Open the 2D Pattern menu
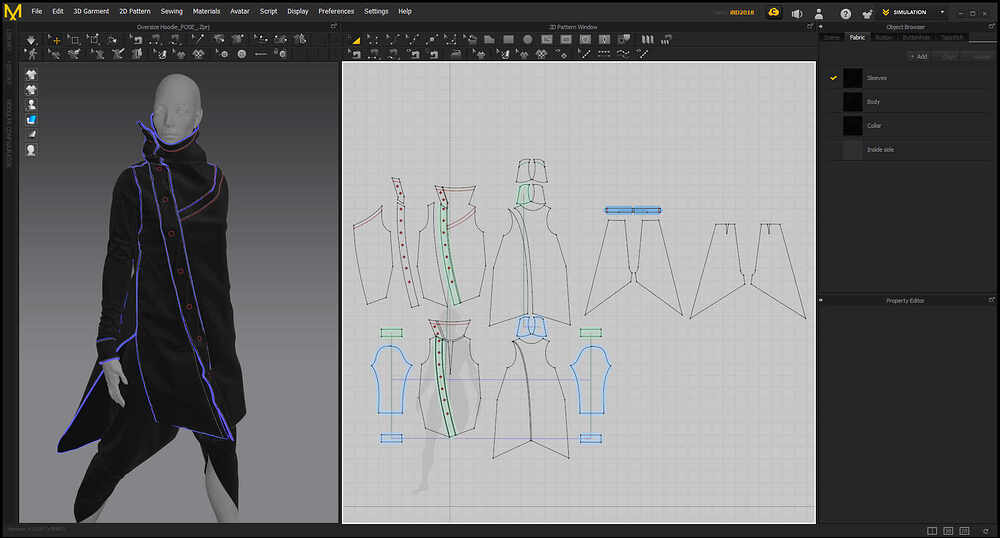 pos(135,11)
